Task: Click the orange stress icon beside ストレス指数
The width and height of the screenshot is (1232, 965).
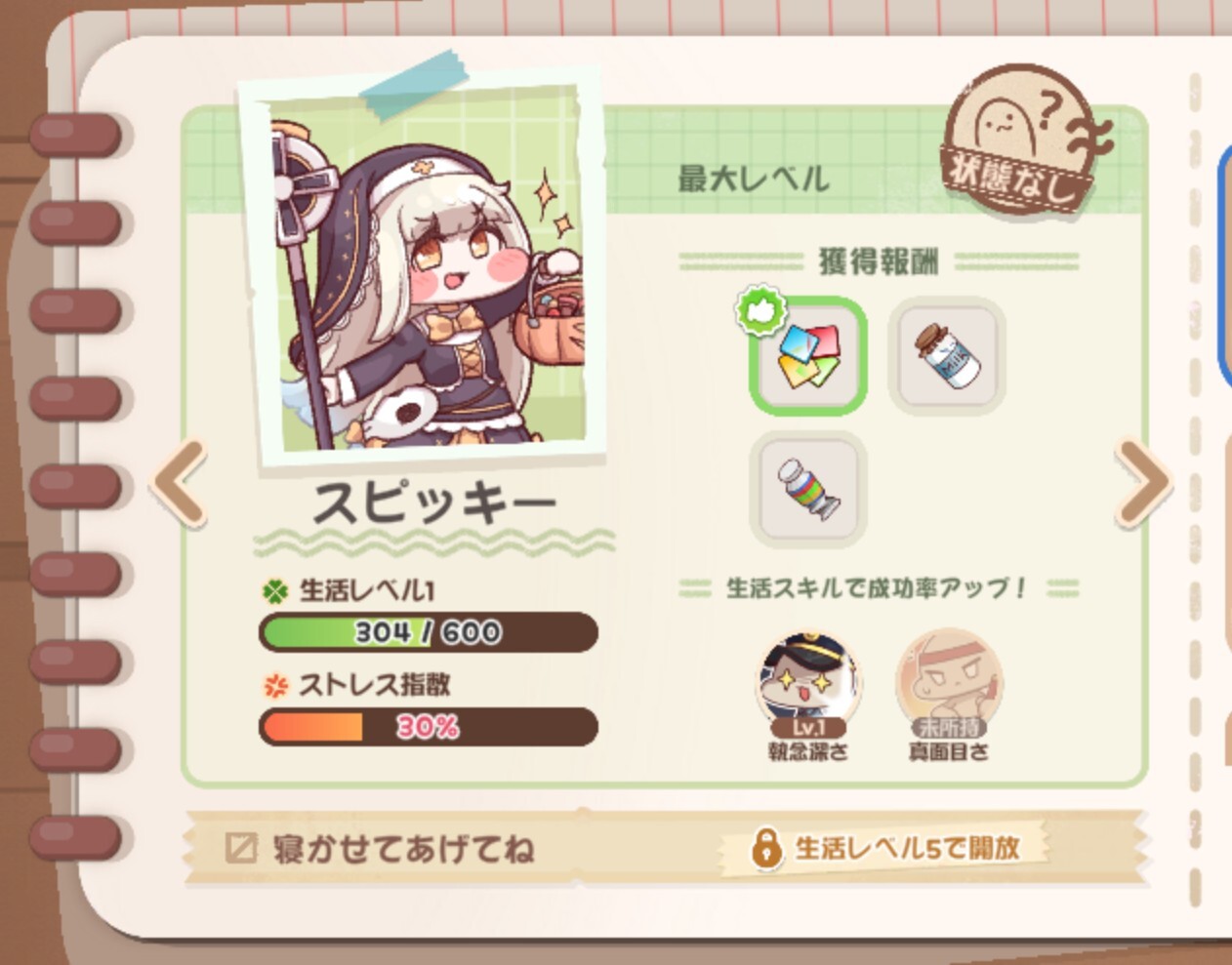Action: (x=276, y=687)
